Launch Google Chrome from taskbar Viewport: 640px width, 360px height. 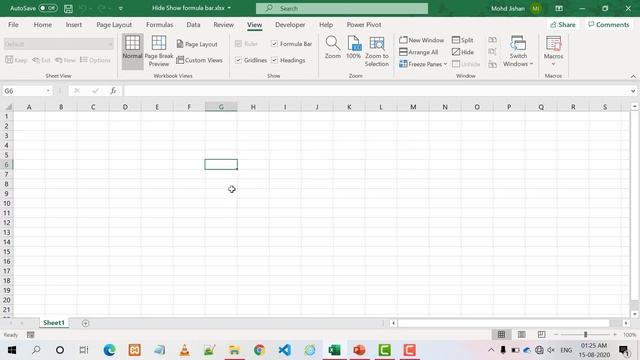(x=259, y=350)
